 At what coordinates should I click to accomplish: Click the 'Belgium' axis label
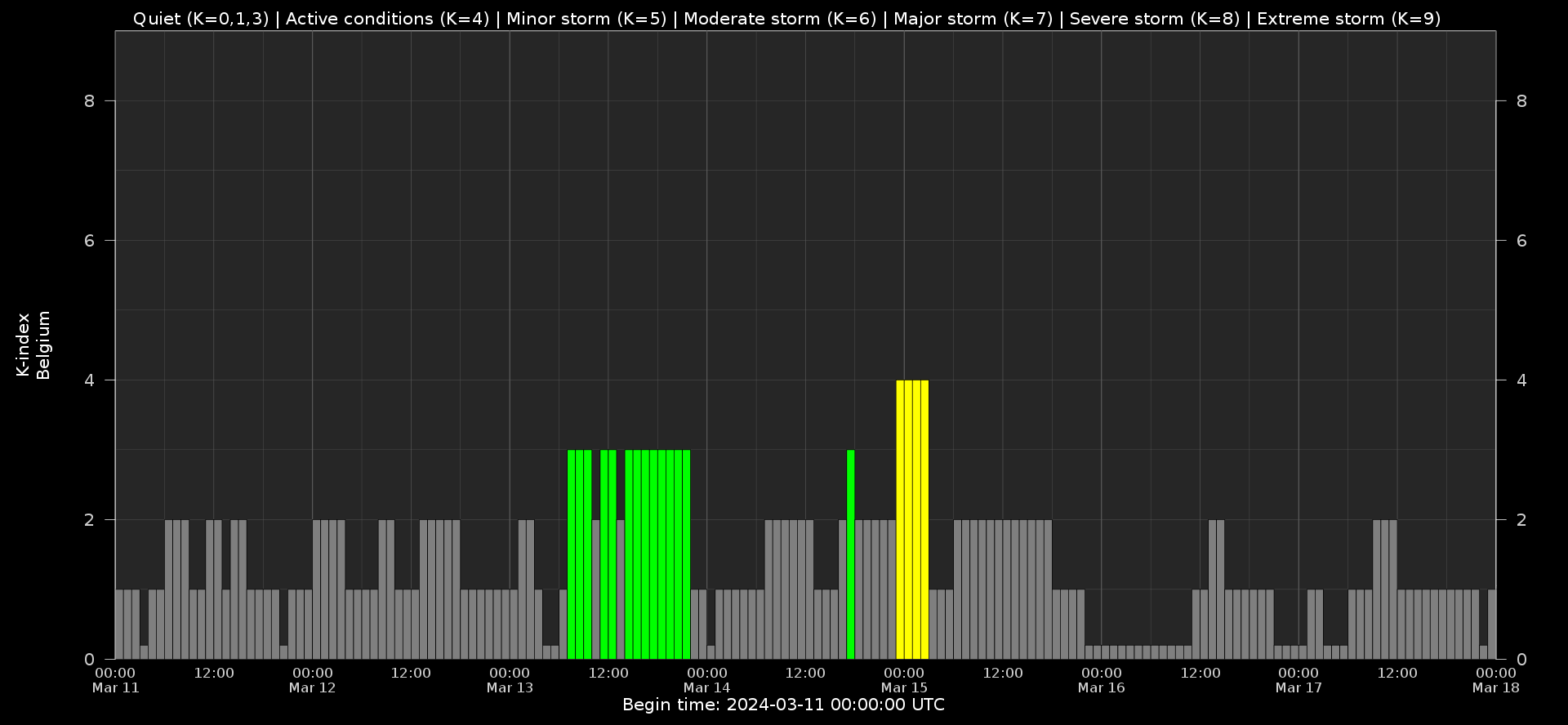pyautogui.click(x=43, y=345)
